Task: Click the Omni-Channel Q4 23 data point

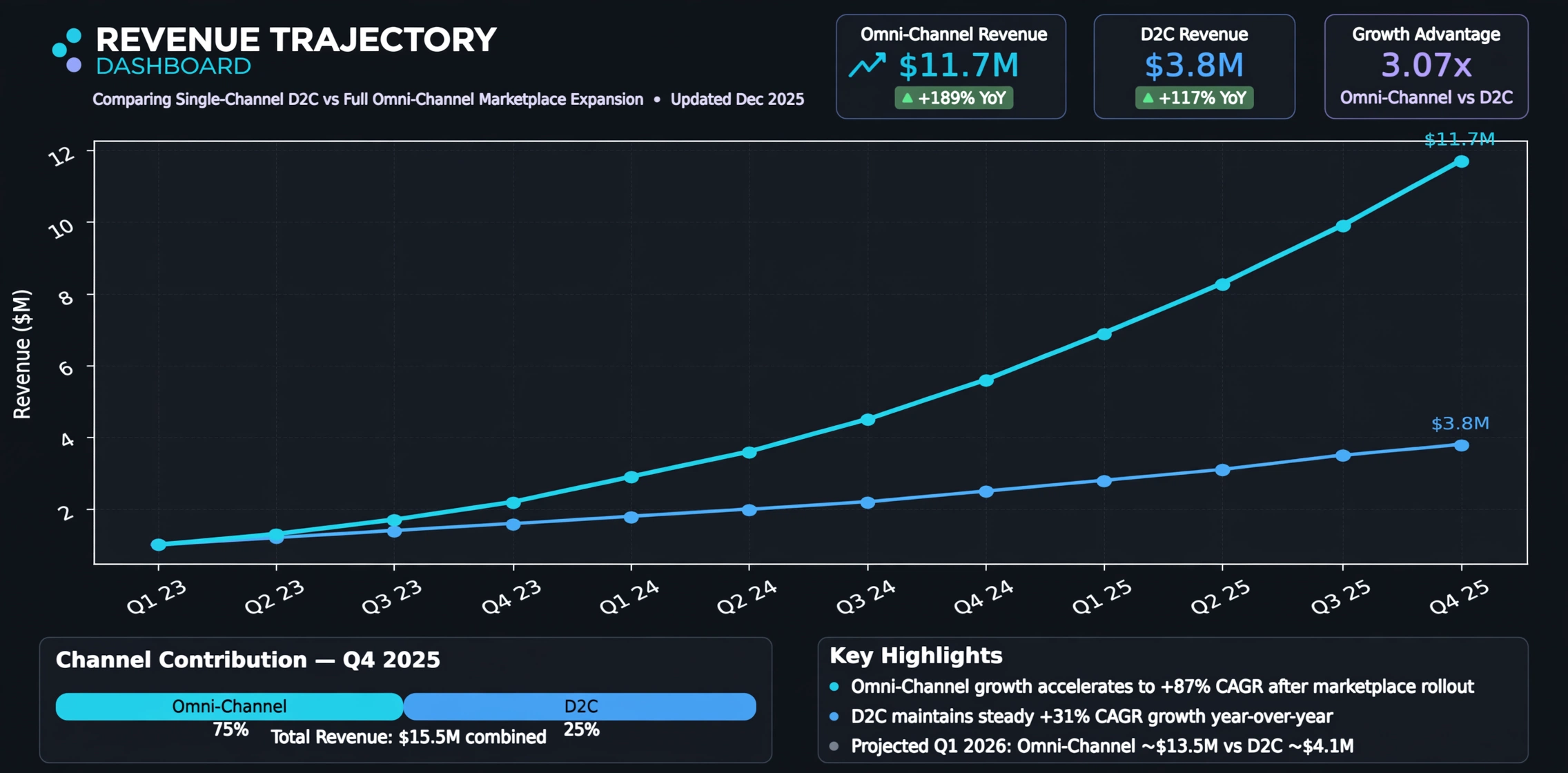Action: pyautogui.click(x=513, y=502)
